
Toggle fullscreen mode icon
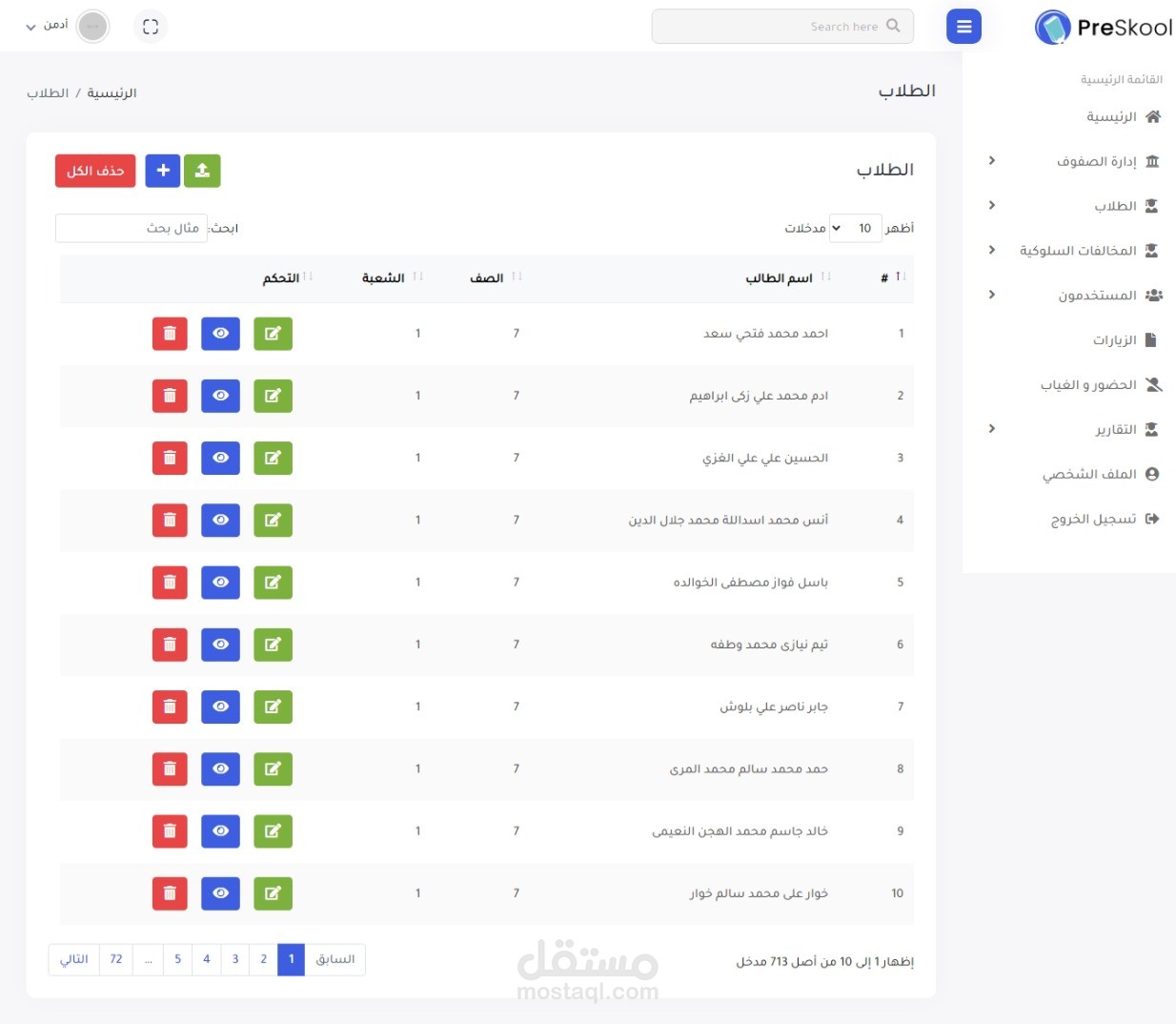(151, 27)
